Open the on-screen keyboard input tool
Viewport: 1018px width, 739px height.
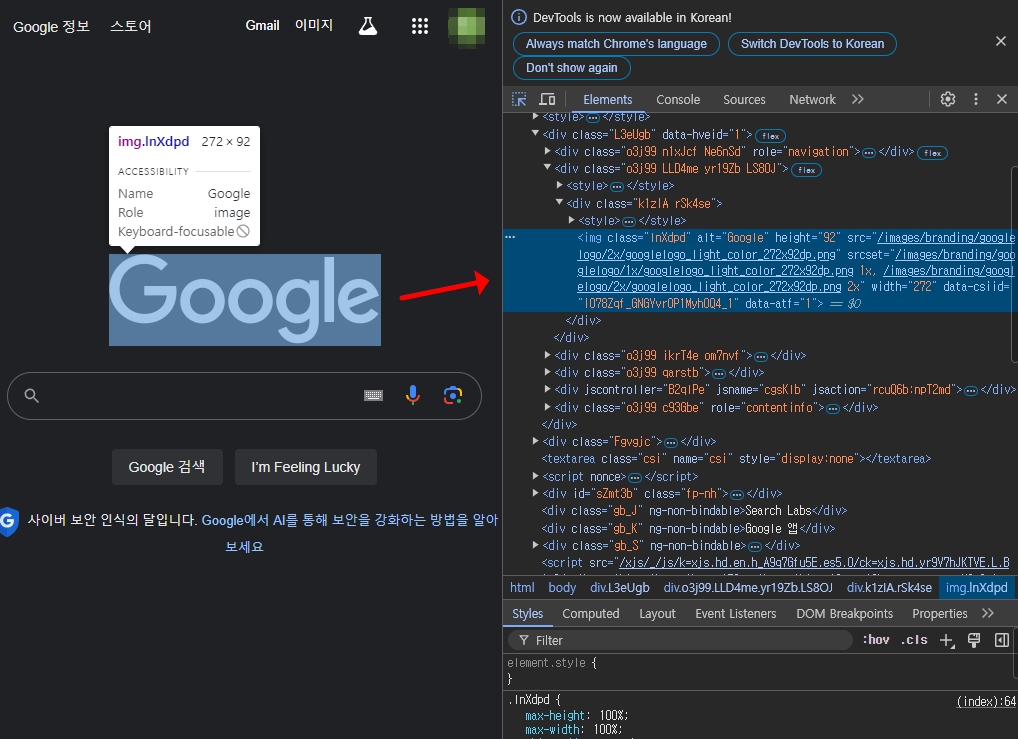373,395
